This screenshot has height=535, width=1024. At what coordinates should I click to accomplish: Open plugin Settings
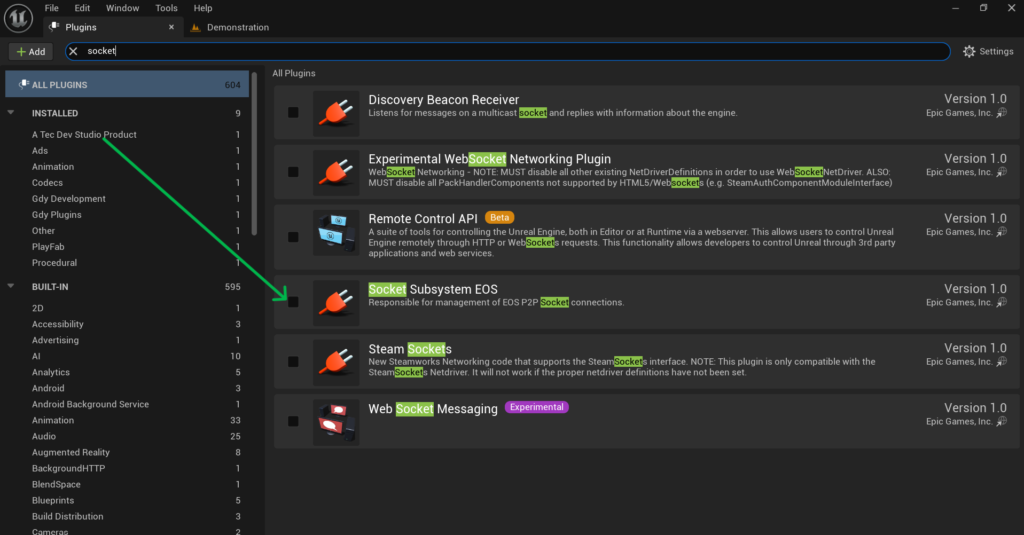(x=989, y=52)
